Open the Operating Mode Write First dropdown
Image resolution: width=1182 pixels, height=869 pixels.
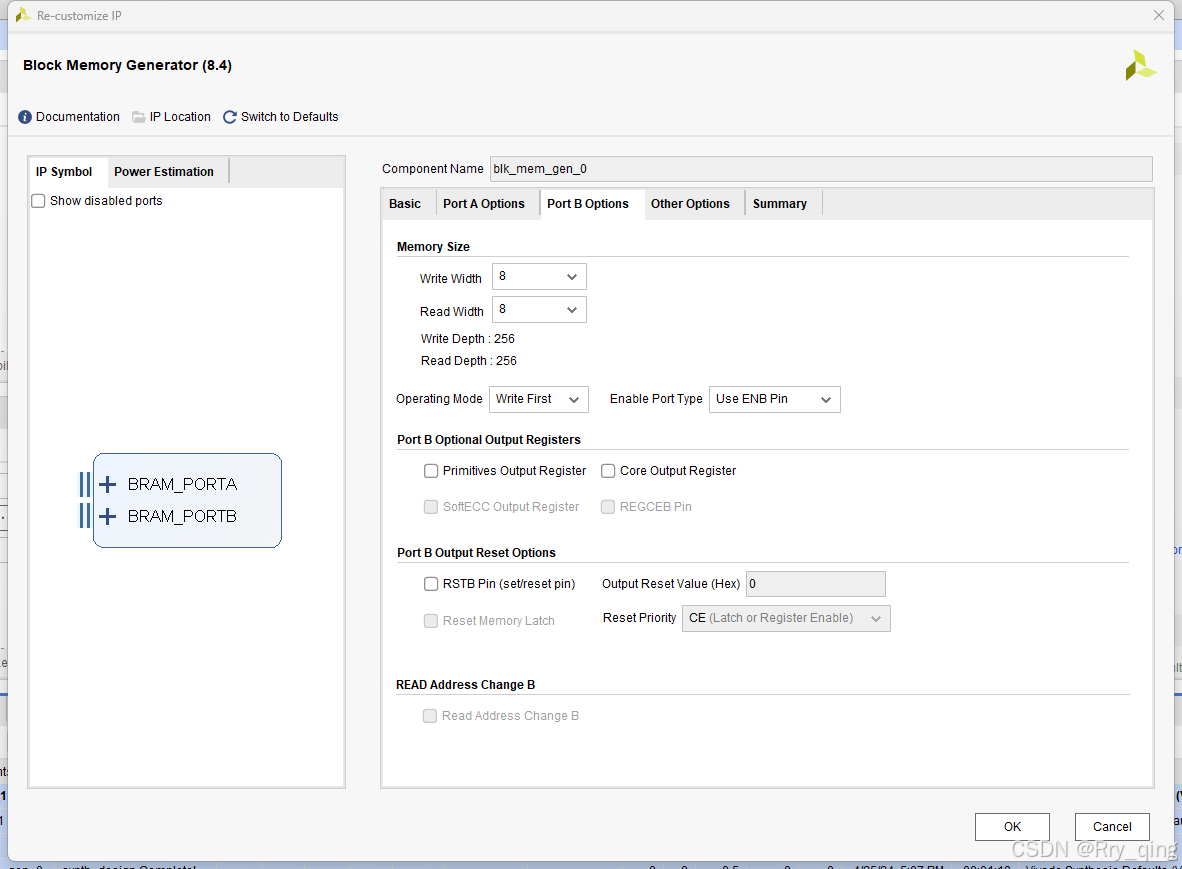(x=538, y=399)
